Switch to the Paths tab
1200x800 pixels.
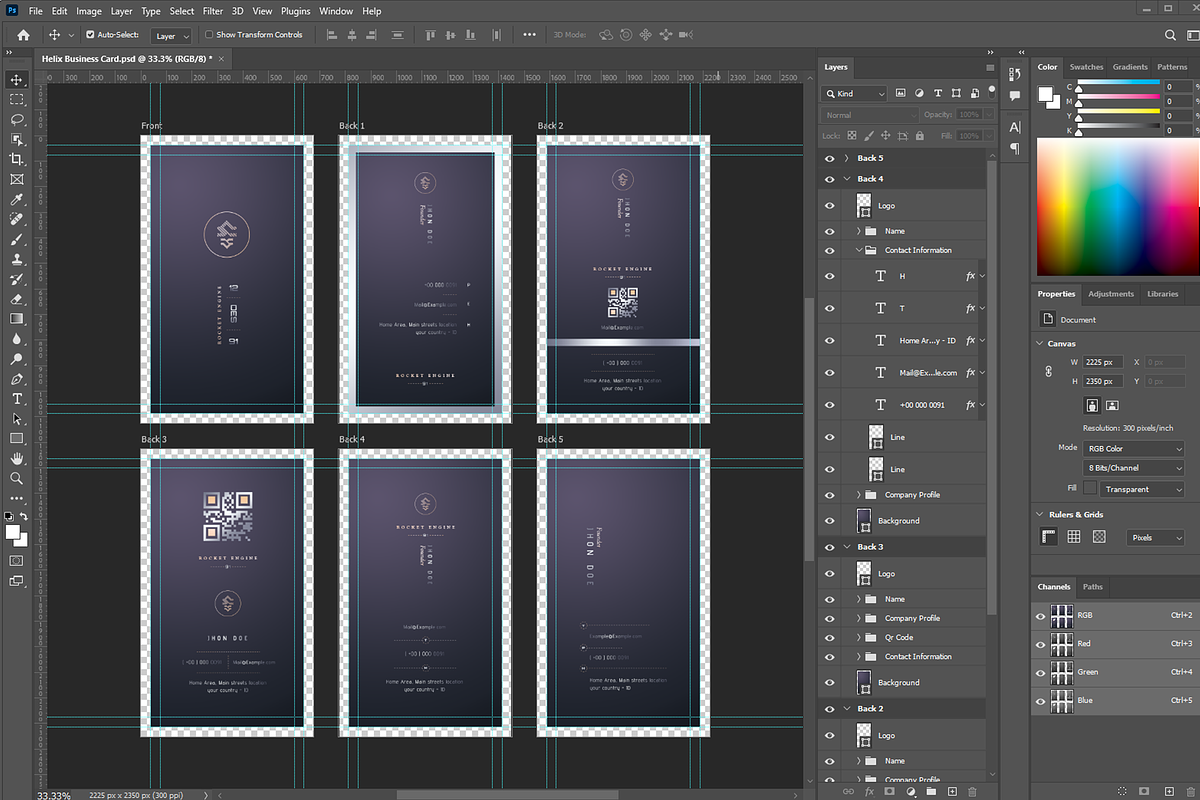(1093, 587)
